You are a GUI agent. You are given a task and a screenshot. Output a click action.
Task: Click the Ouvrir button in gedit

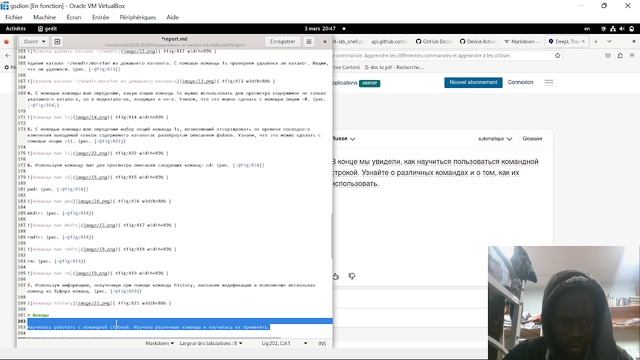[31, 42]
